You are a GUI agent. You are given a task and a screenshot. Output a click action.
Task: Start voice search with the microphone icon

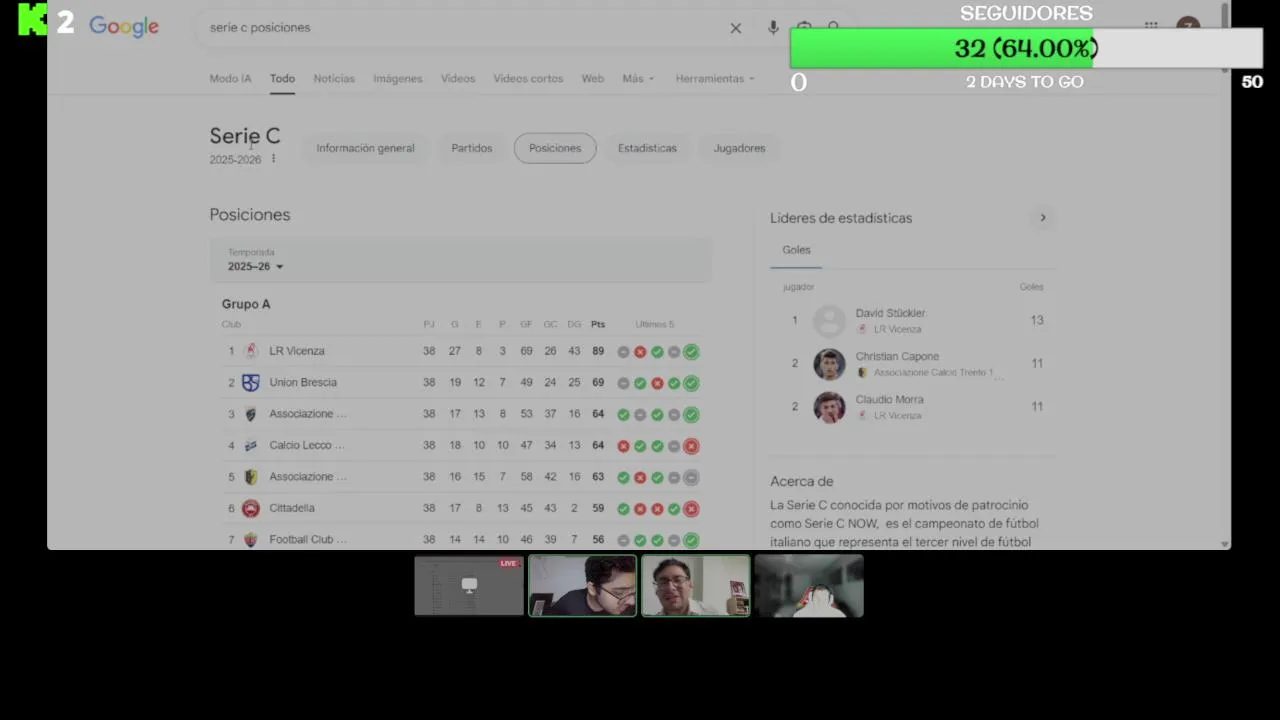773,28
